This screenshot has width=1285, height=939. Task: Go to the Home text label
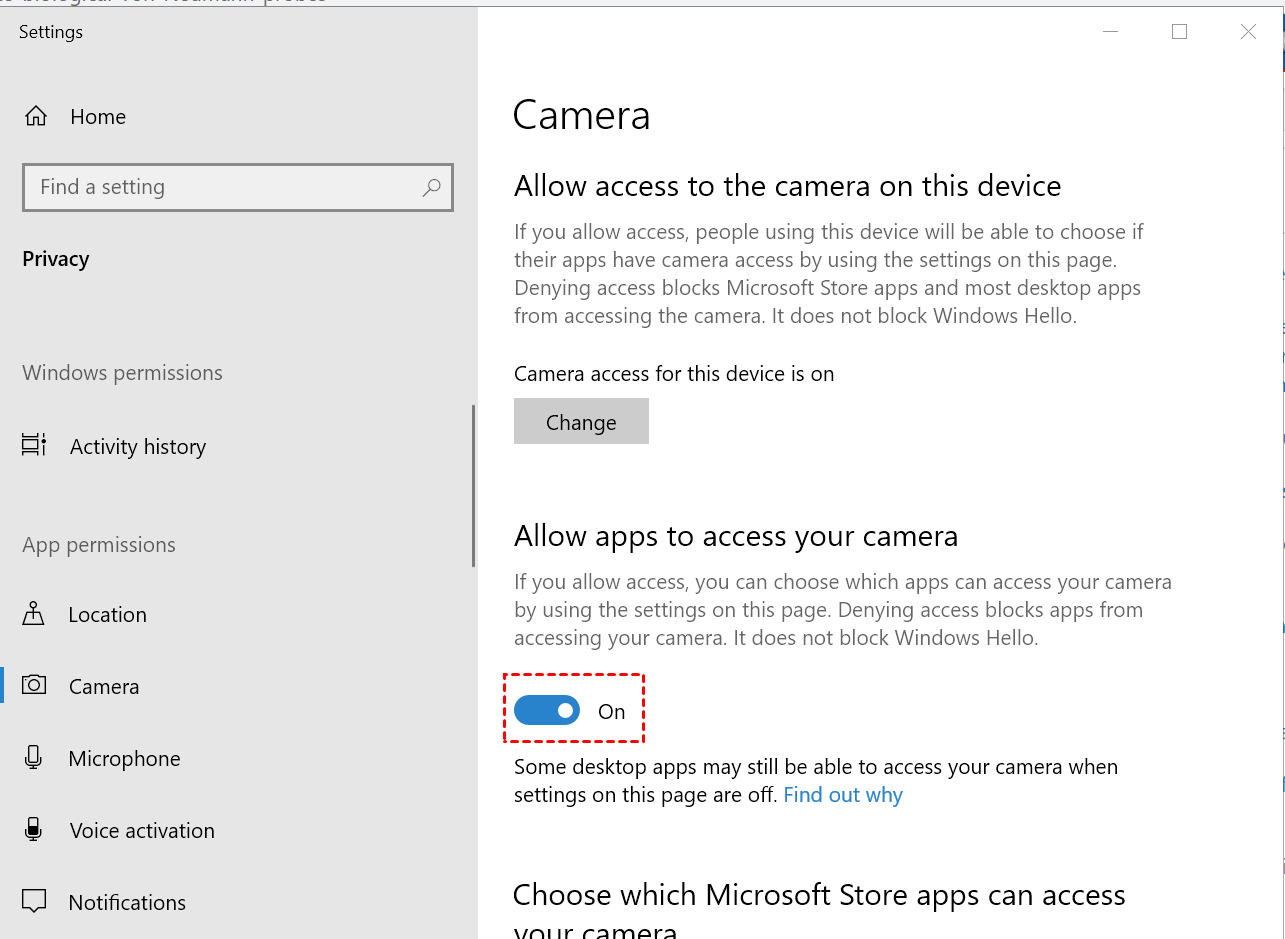pyautogui.click(x=98, y=117)
